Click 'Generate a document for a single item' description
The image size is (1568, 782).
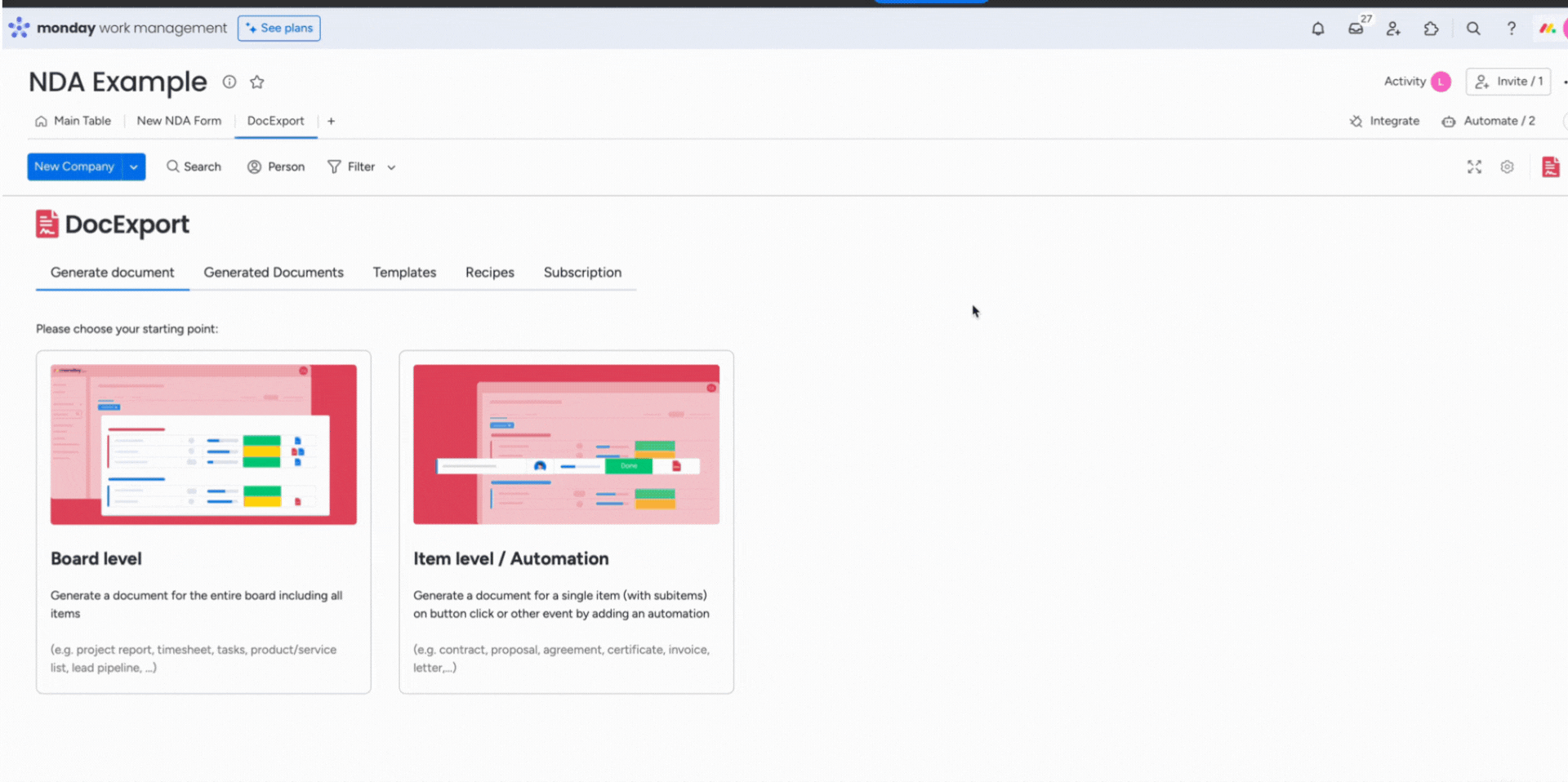[x=561, y=605]
